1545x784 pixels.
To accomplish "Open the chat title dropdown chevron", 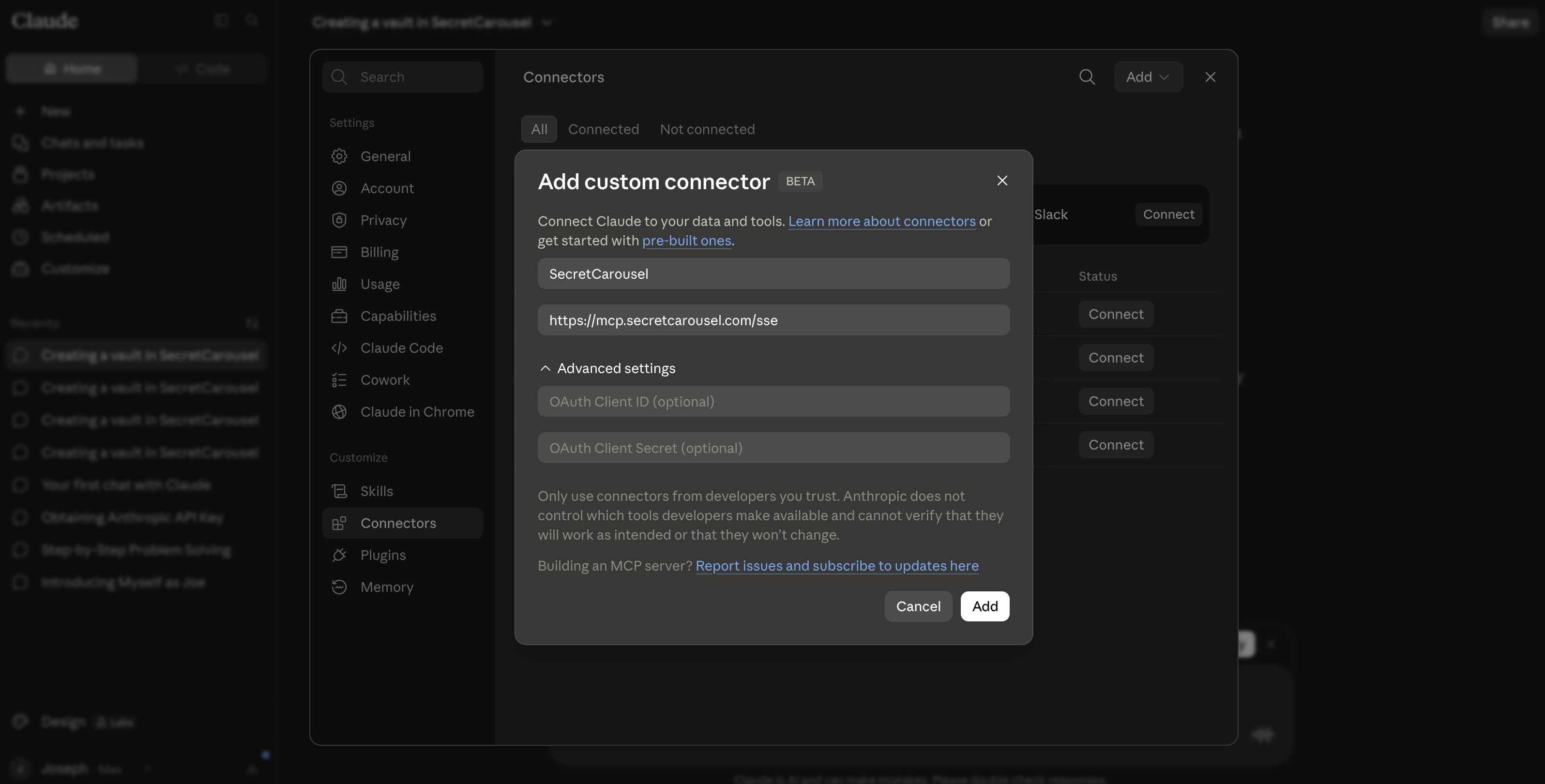I will (546, 23).
